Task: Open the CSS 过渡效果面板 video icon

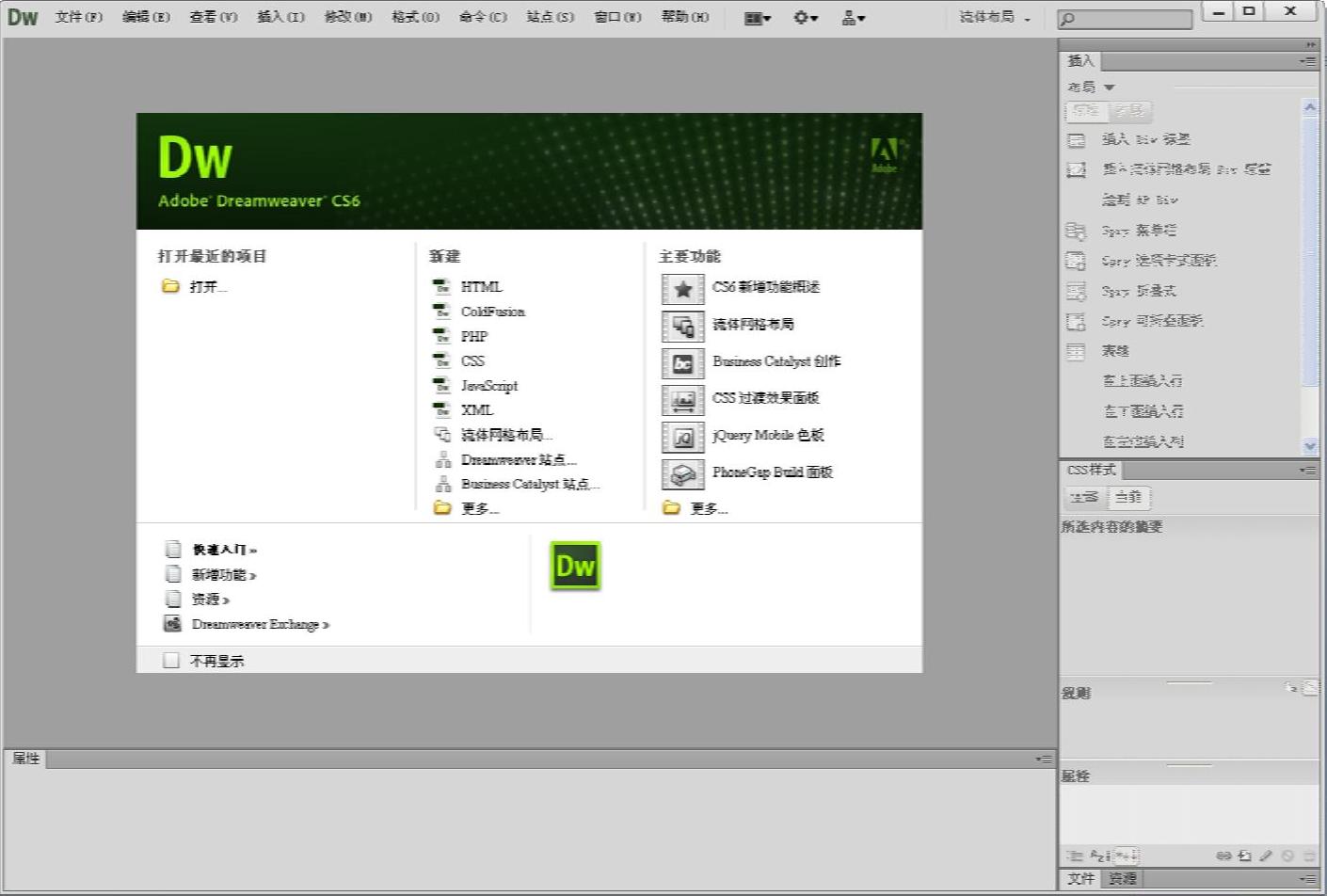Action: click(682, 400)
